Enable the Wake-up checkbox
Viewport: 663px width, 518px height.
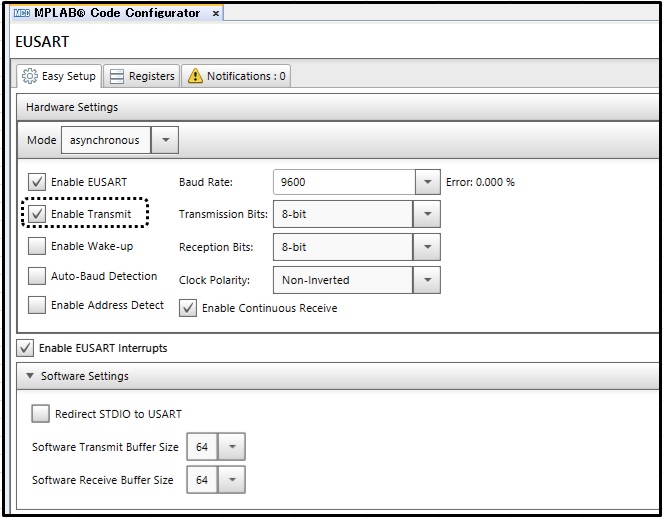37,246
